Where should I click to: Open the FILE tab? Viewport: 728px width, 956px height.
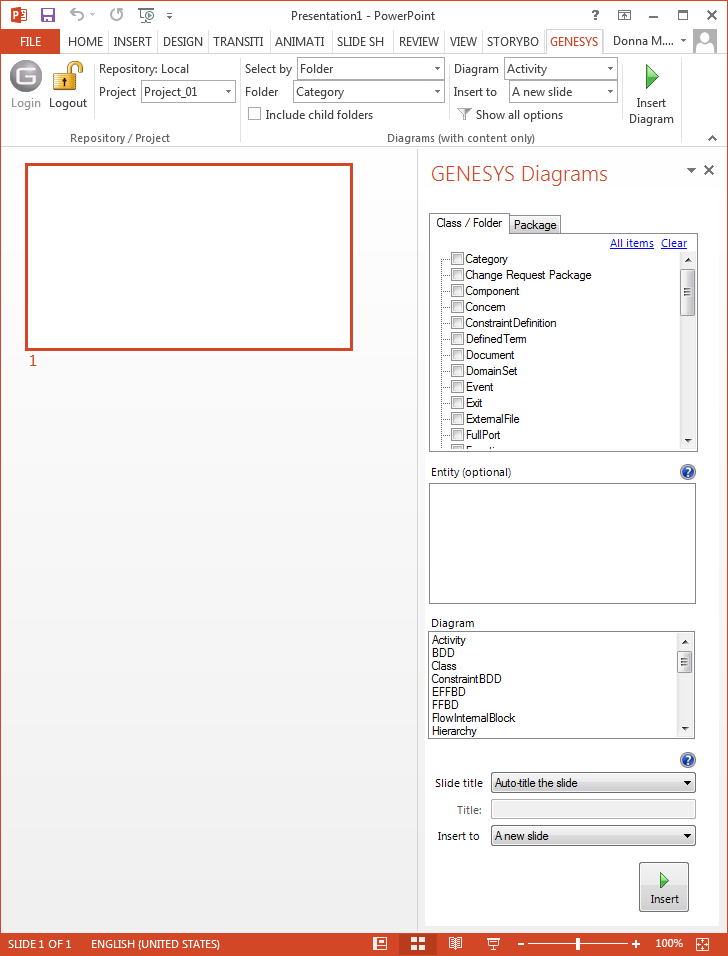click(x=30, y=41)
